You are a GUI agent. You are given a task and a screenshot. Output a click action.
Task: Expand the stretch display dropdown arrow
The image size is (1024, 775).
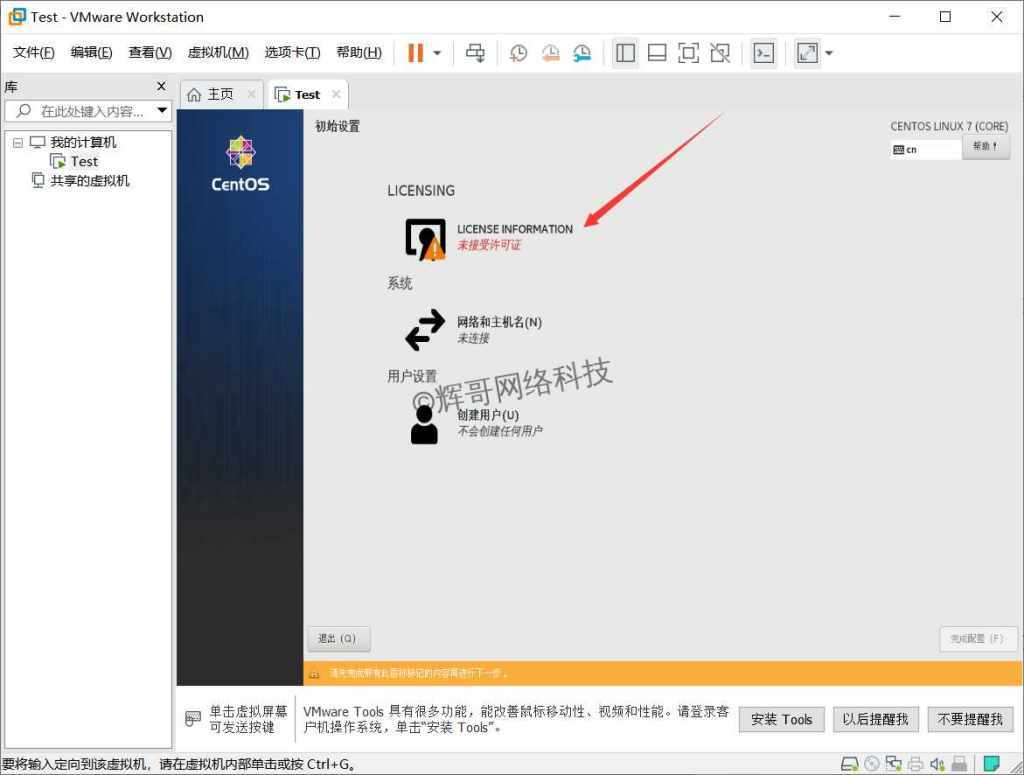(829, 53)
